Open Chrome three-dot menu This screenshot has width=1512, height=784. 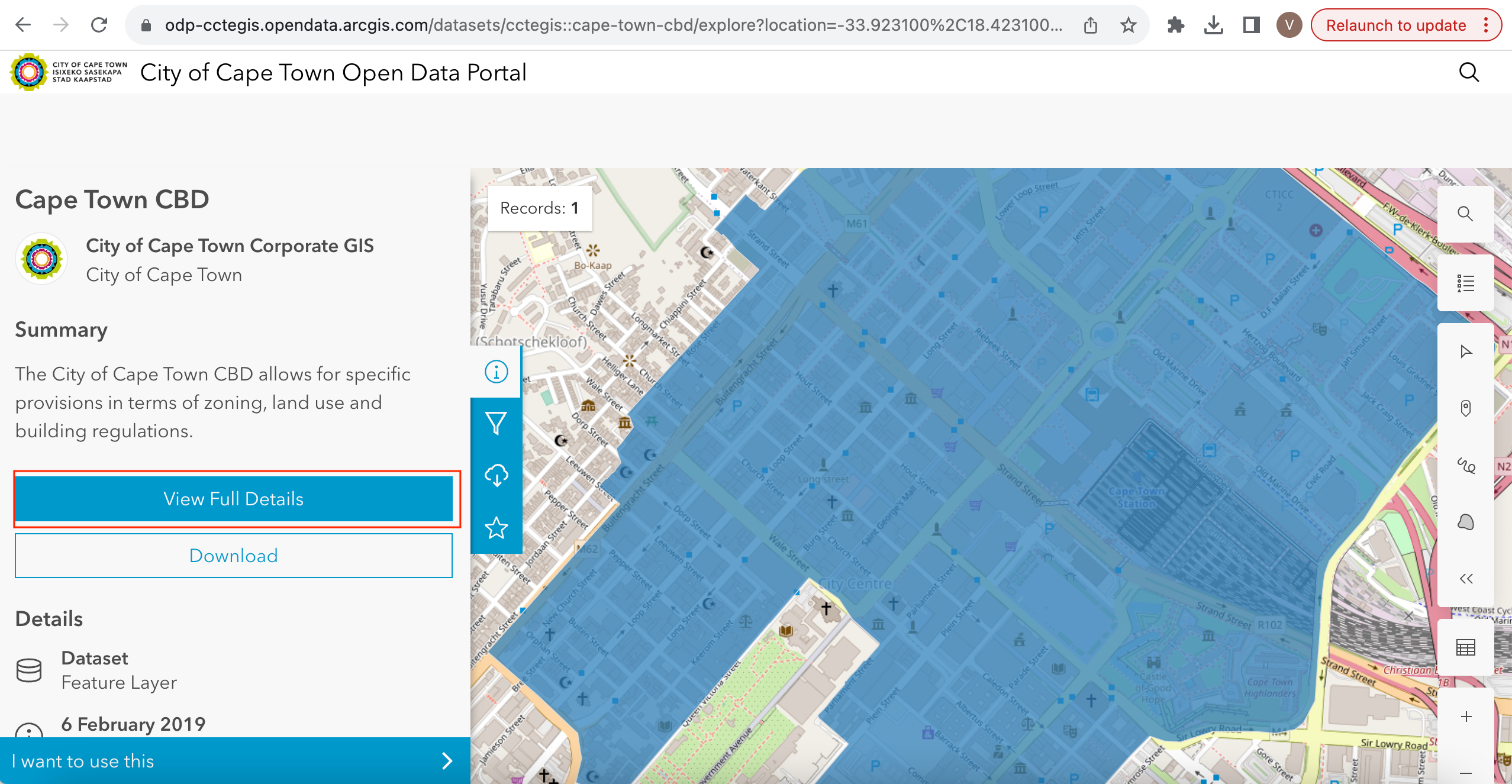pos(1486,25)
